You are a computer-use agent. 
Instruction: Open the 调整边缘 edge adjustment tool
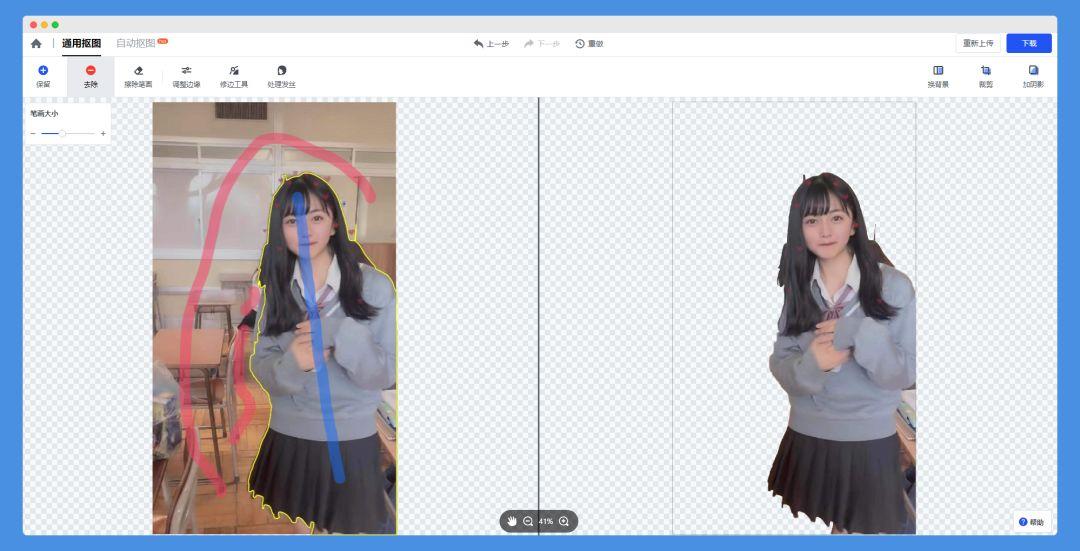tap(186, 76)
